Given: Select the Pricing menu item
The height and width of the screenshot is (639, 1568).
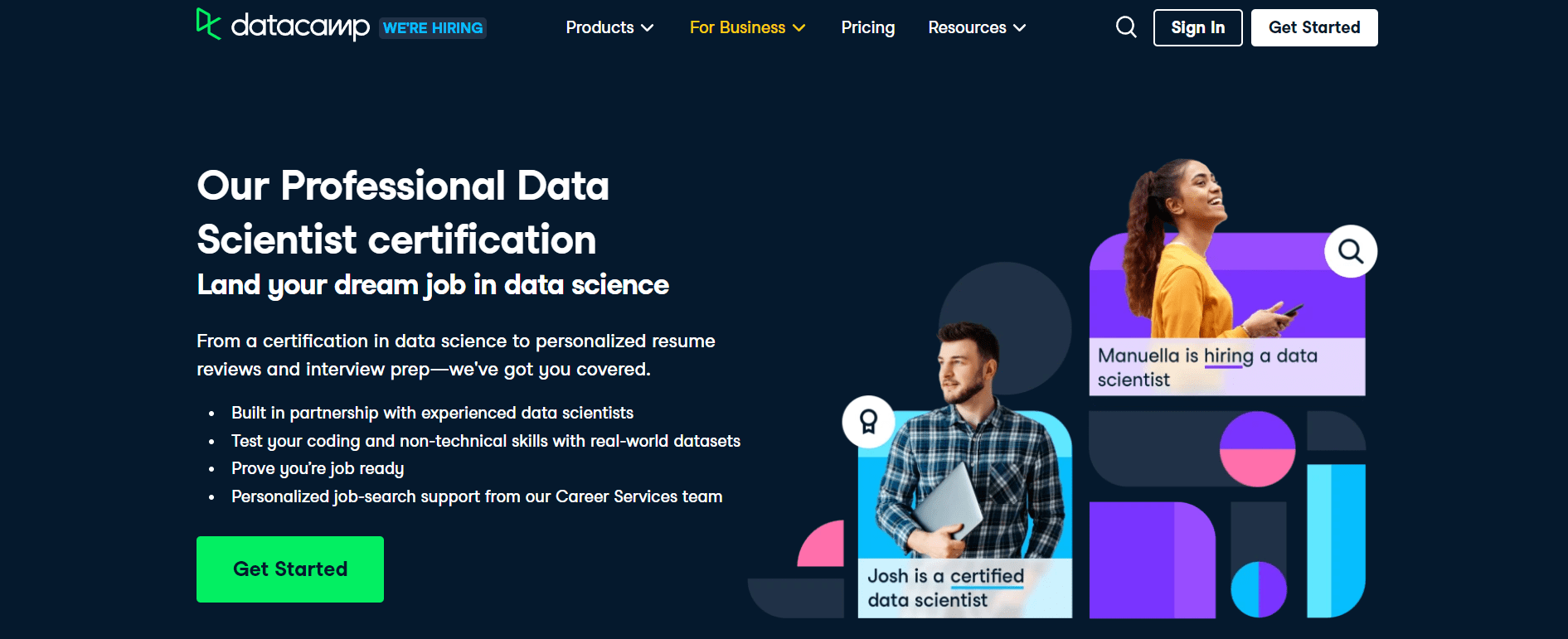Looking at the screenshot, I should click(867, 27).
